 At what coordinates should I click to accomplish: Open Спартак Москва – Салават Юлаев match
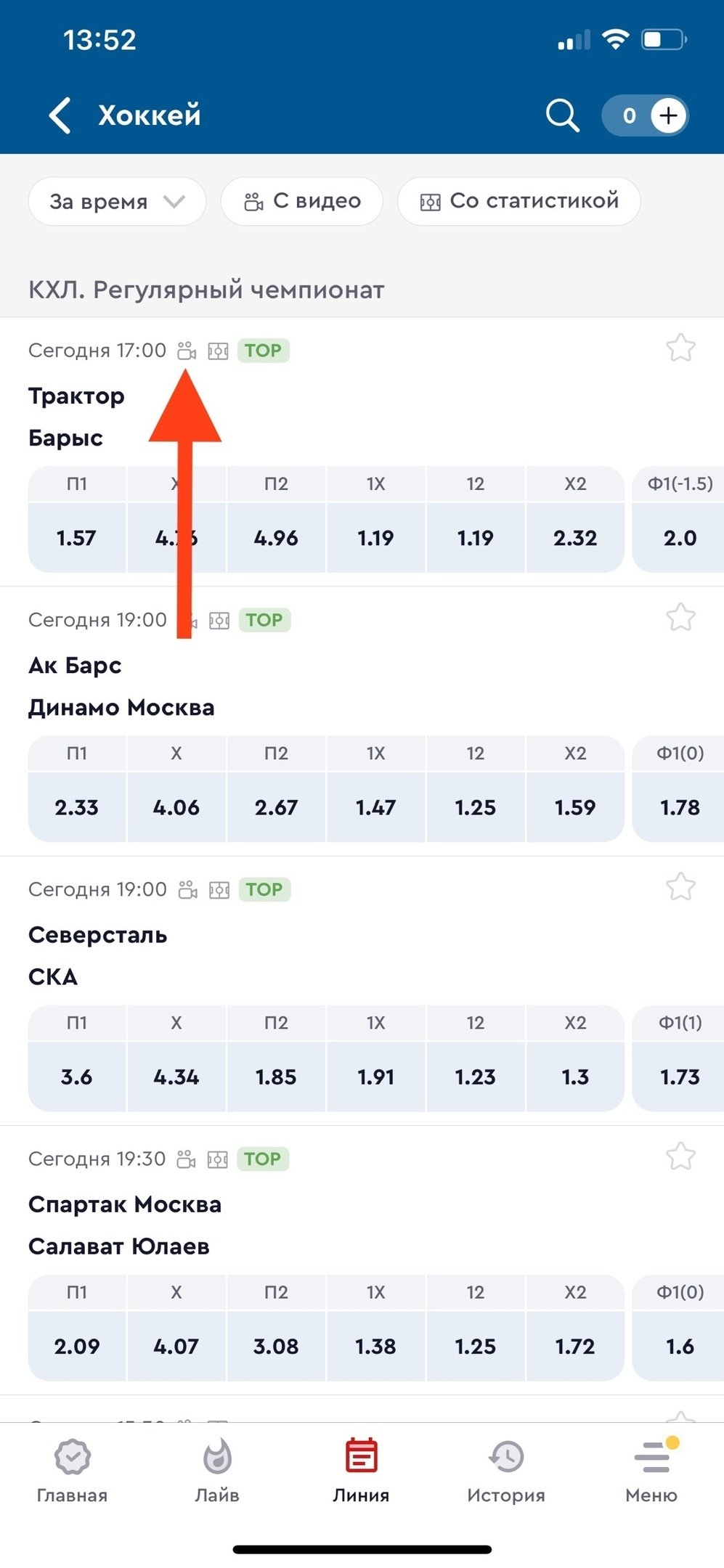click(x=125, y=1225)
